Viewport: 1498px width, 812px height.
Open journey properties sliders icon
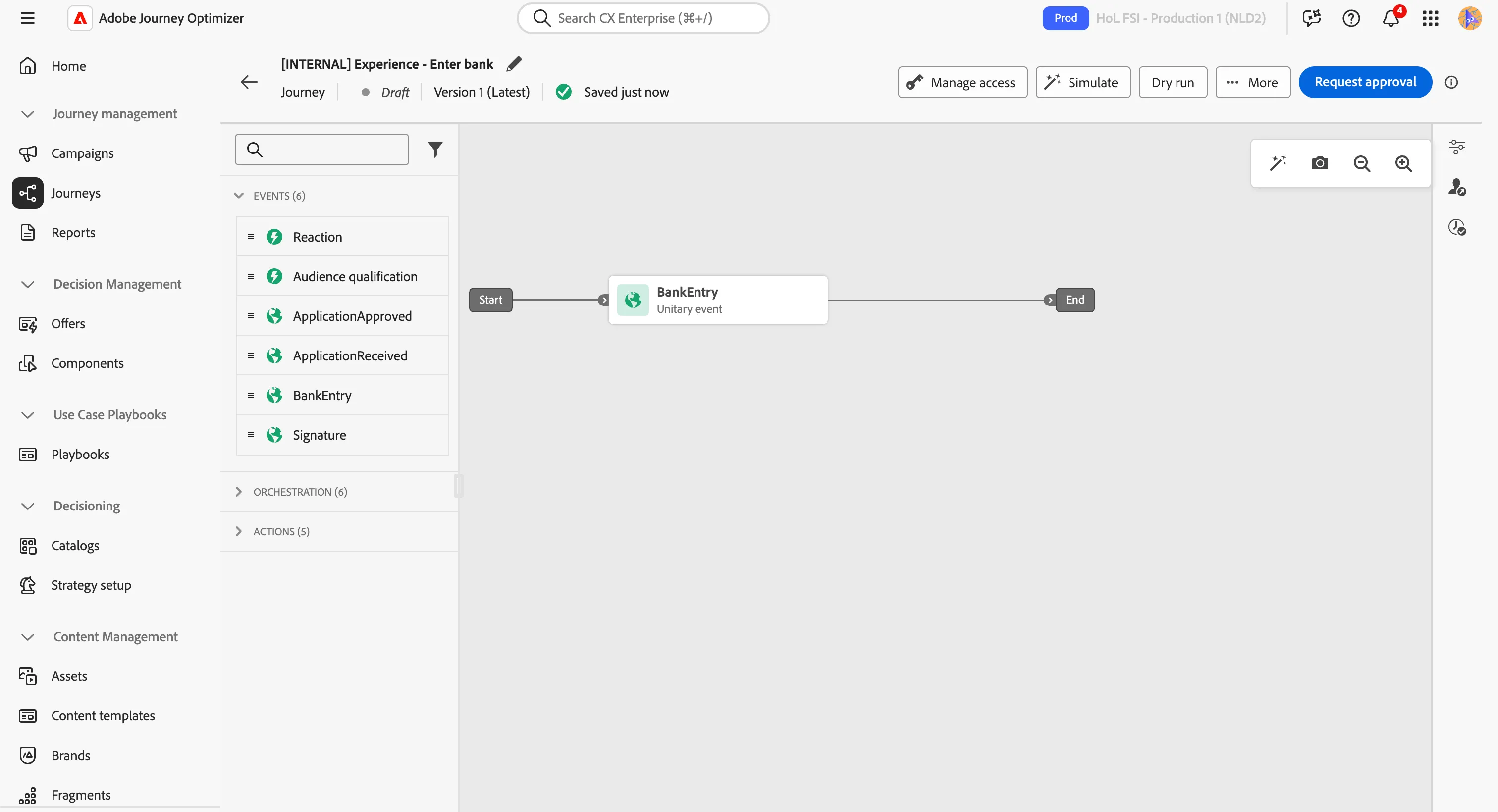pos(1457,147)
